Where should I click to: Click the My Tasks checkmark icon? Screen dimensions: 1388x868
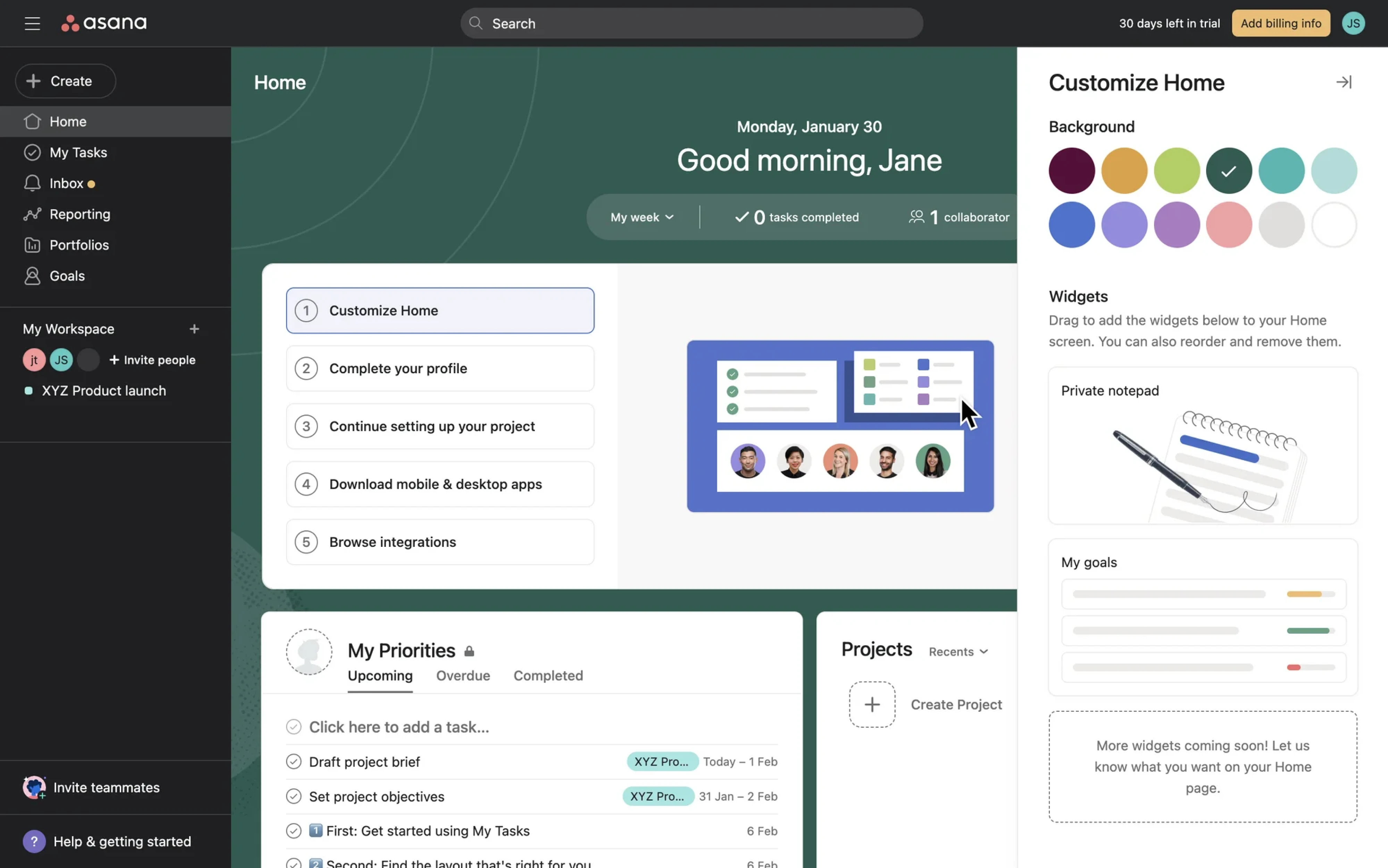coord(32,152)
